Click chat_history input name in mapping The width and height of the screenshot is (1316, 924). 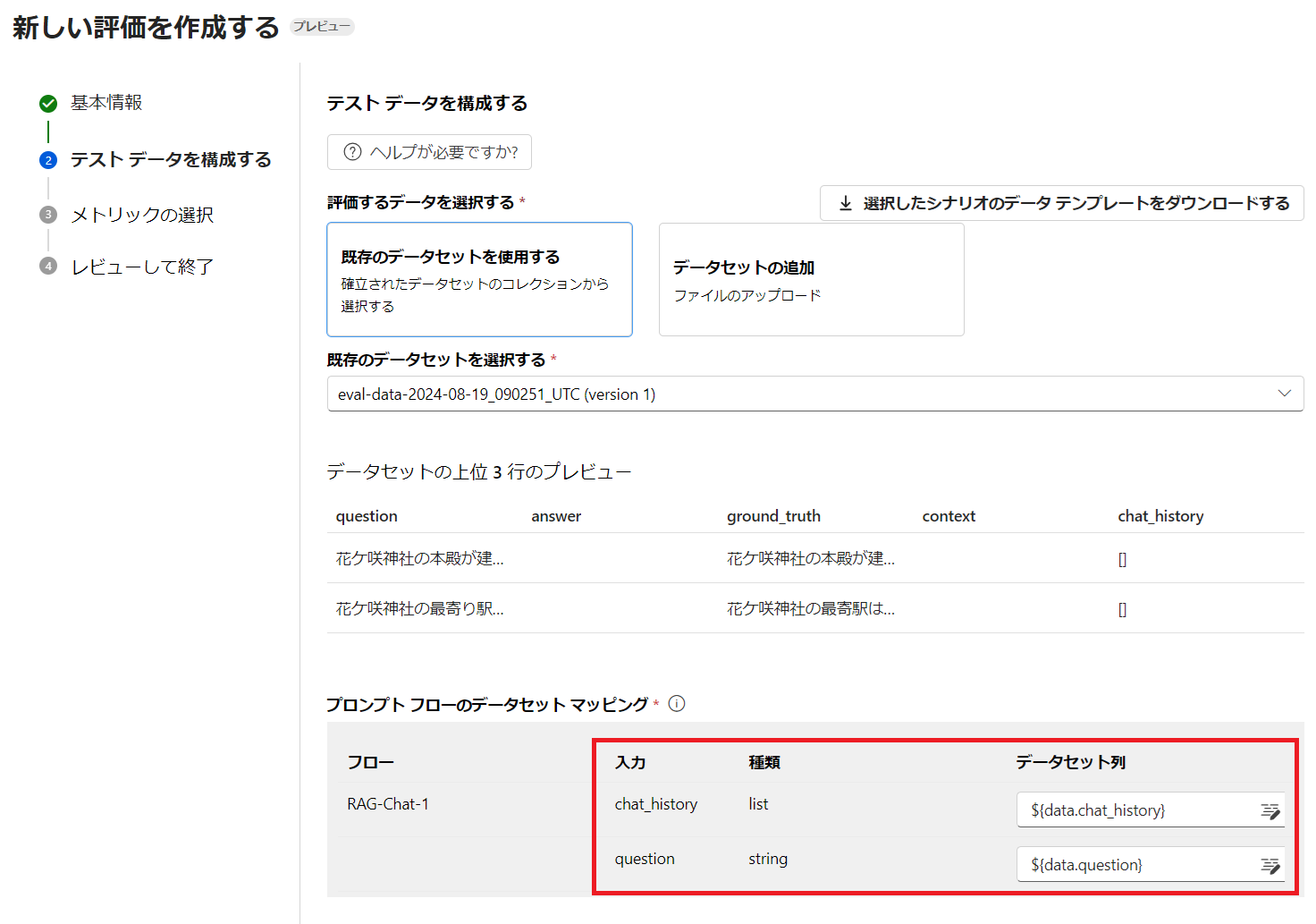point(656,804)
